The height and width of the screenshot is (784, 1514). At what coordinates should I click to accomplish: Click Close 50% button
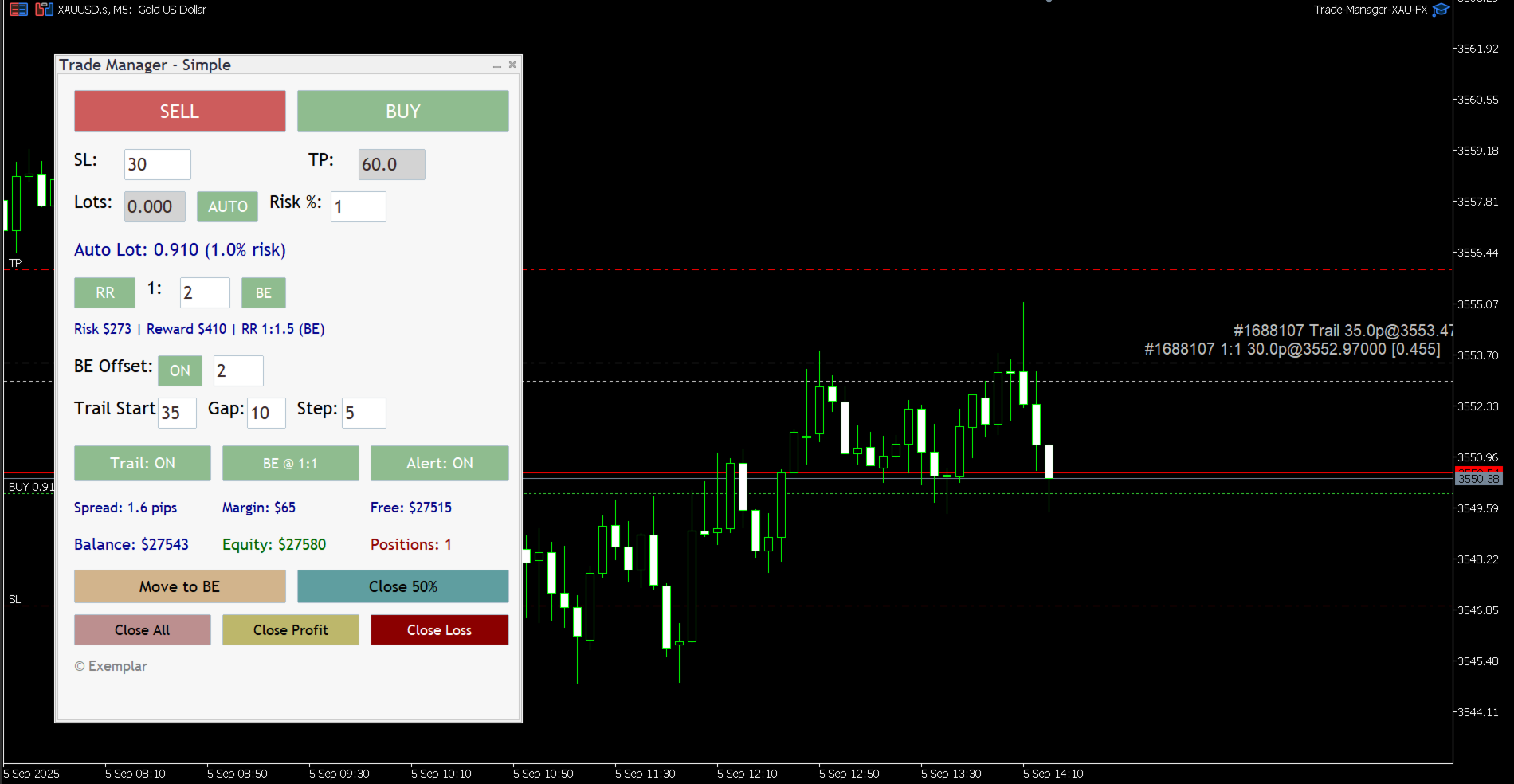click(x=403, y=586)
